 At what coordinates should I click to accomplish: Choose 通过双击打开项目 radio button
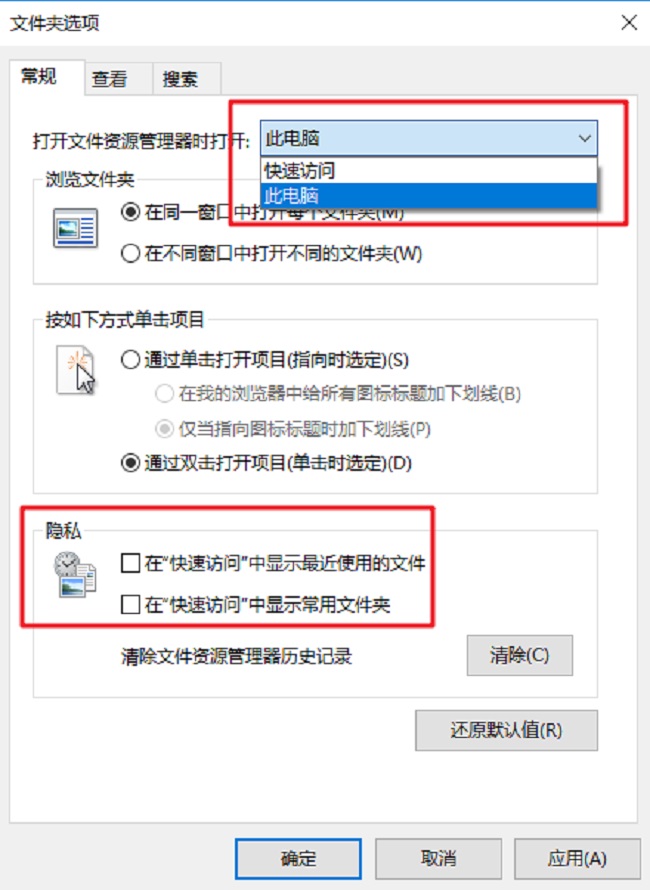(131, 463)
